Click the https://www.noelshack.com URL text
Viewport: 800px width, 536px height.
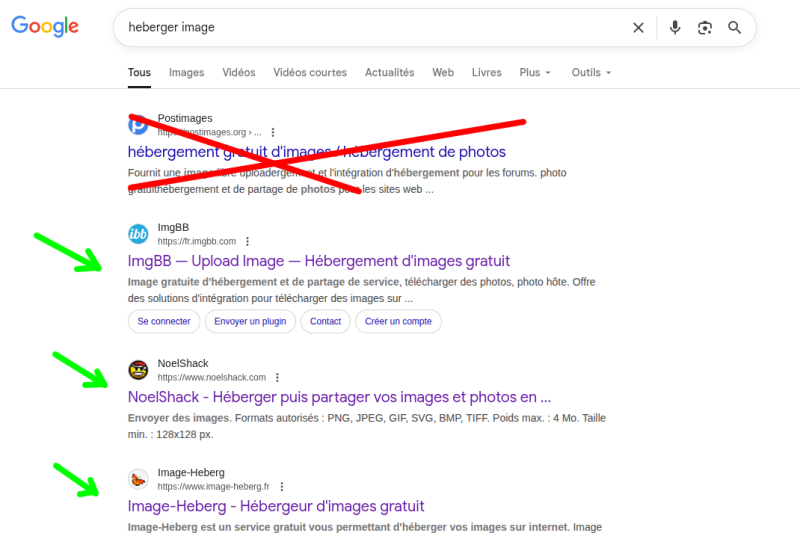coord(212,377)
